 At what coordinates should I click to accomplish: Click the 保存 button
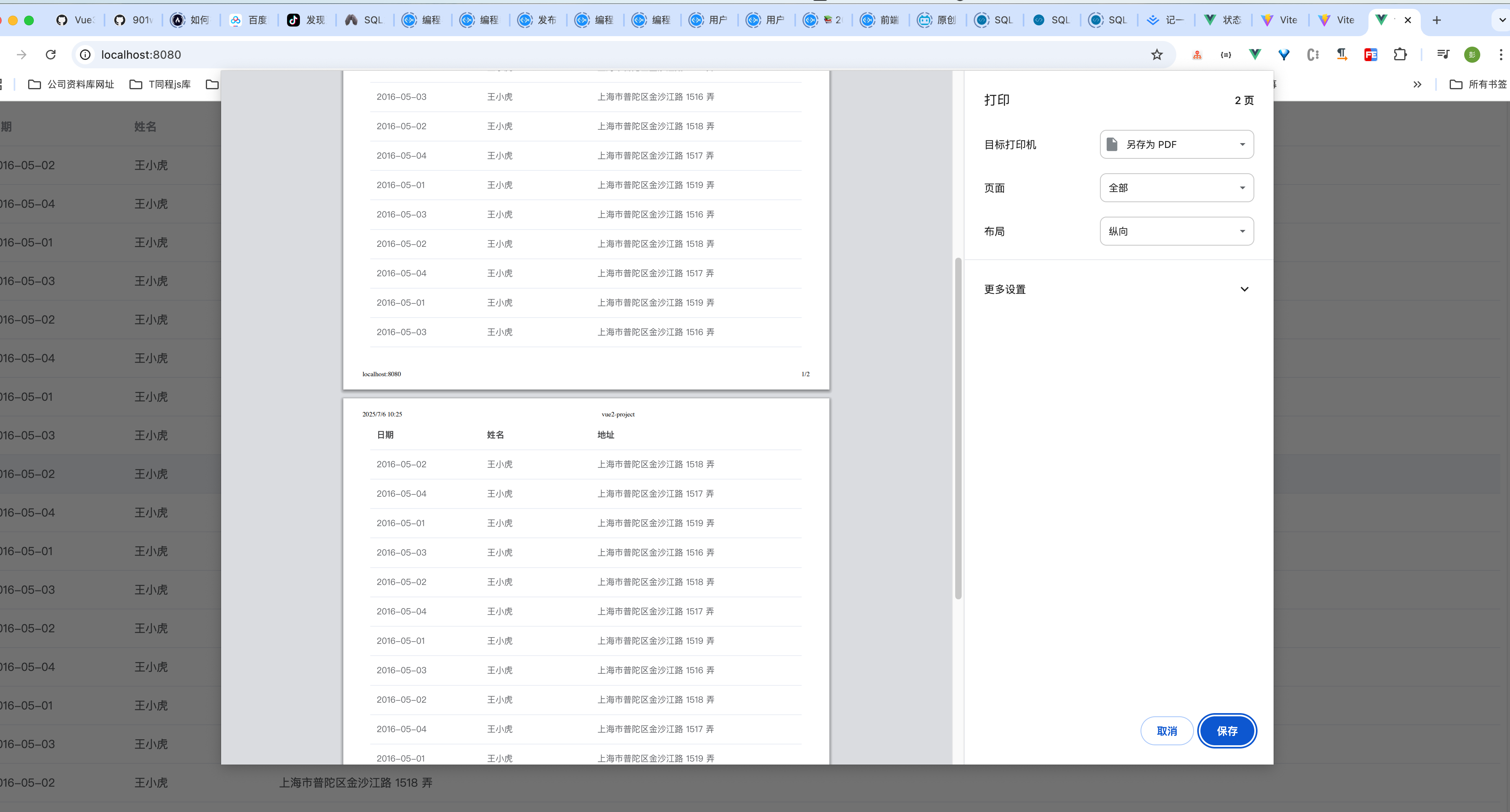click(x=1227, y=730)
